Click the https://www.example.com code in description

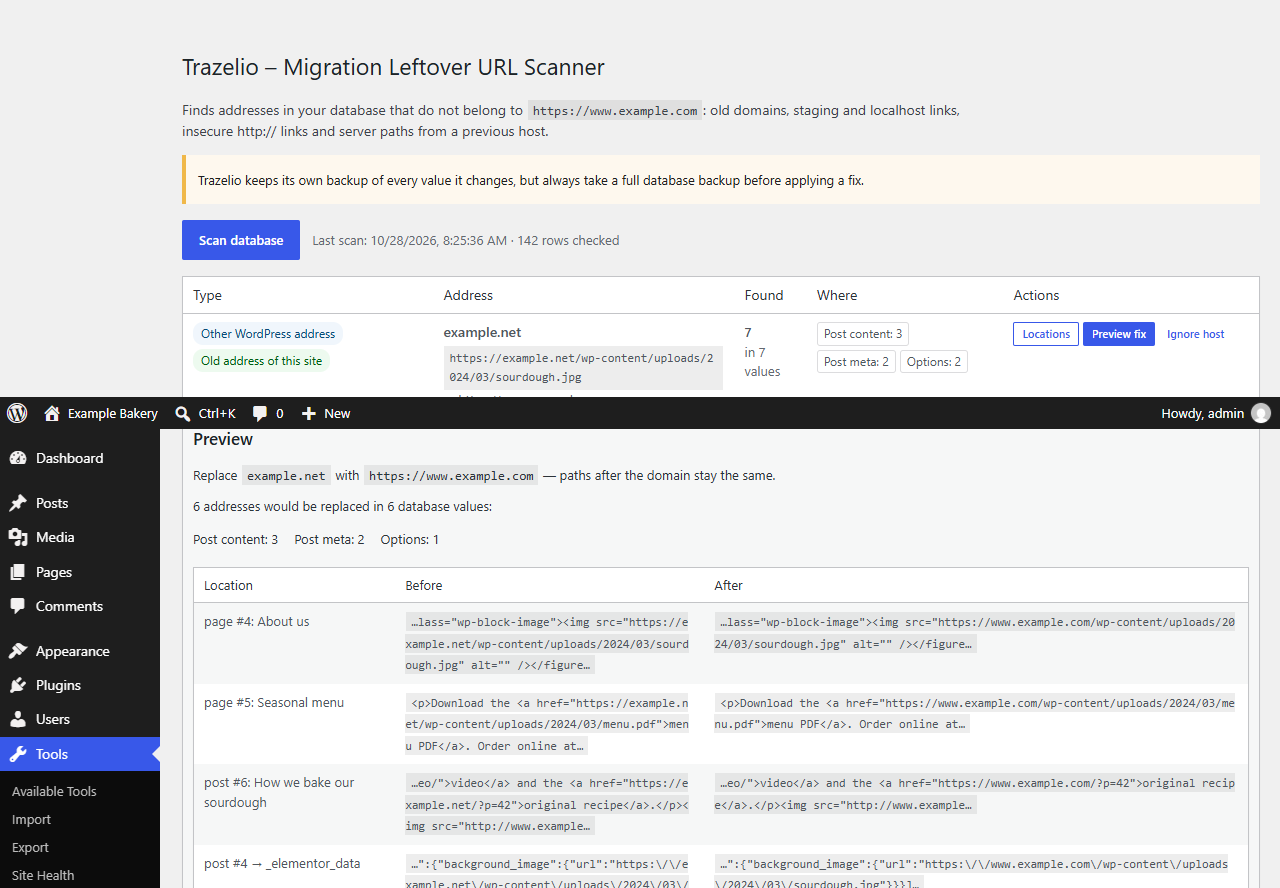point(615,111)
